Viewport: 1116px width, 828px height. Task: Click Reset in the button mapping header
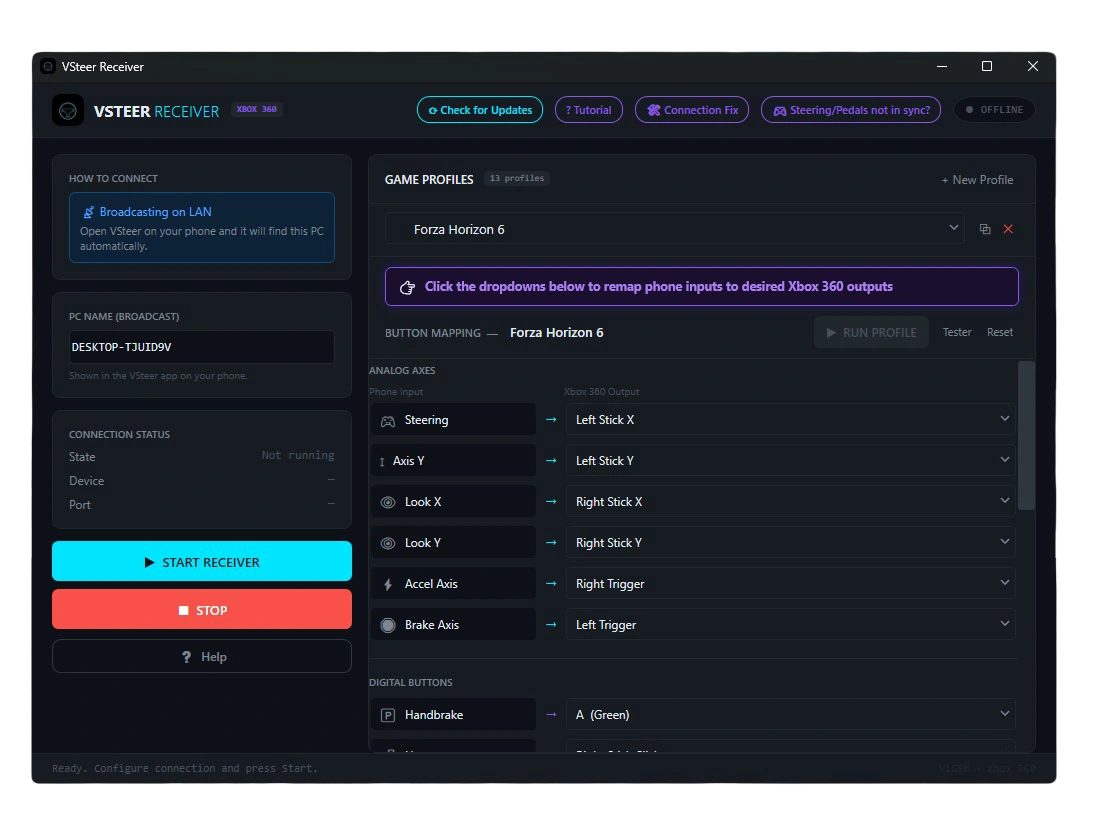click(999, 332)
